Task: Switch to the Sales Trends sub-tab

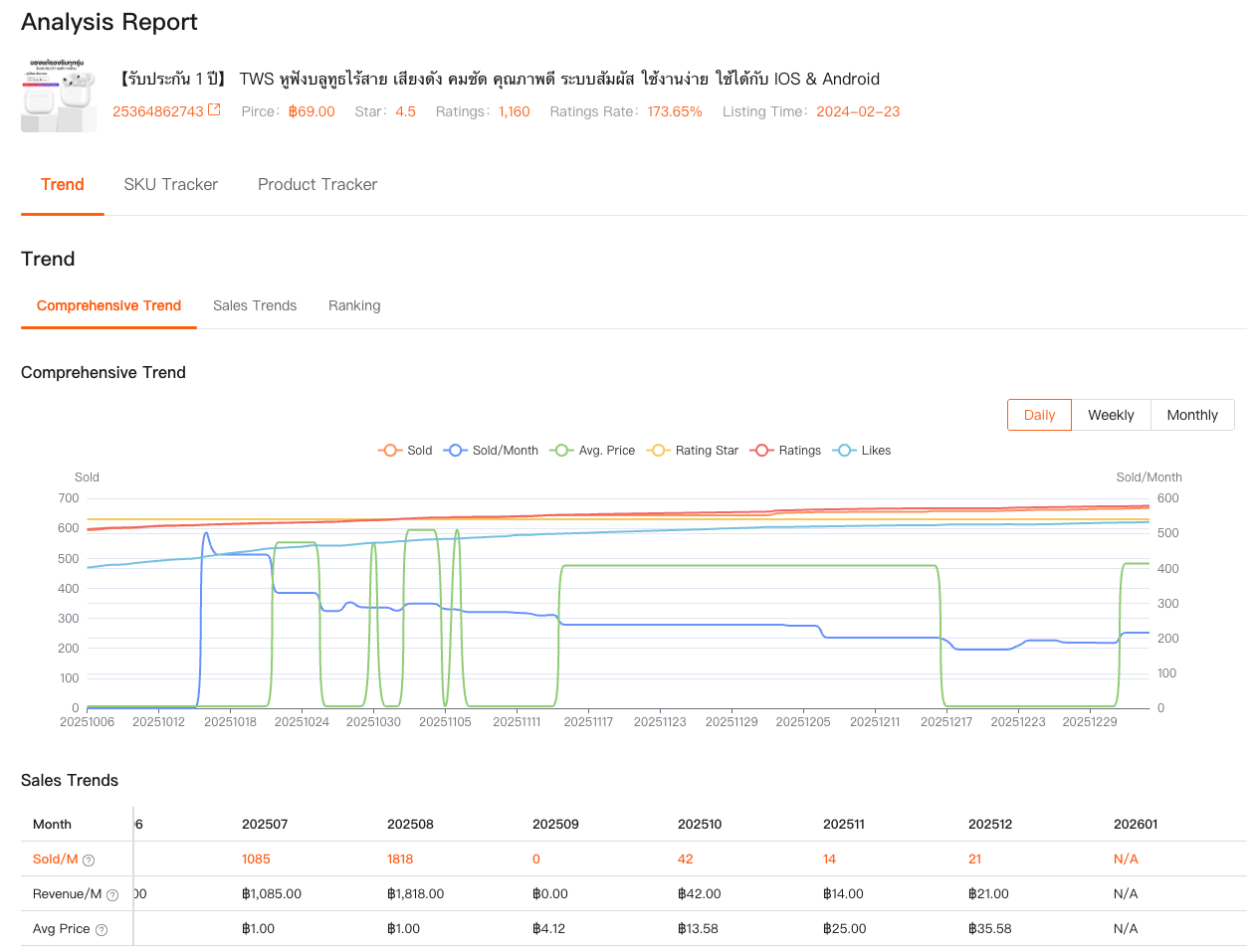Action: [255, 305]
